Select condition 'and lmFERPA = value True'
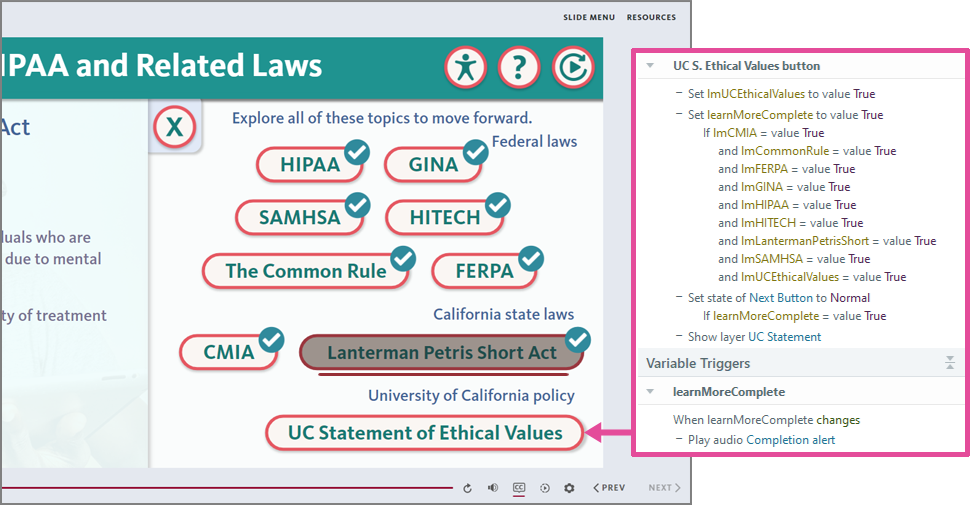 (786, 169)
